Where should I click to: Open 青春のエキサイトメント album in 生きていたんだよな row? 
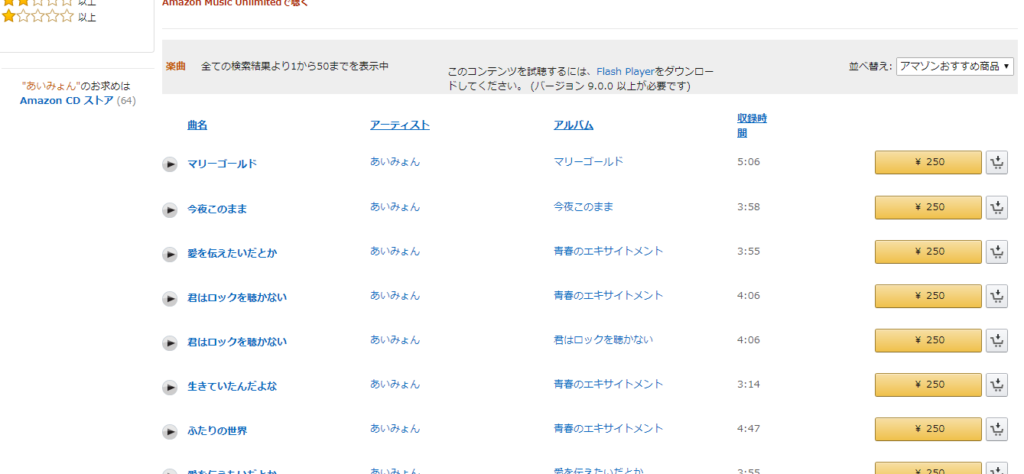[x=608, y=385]
